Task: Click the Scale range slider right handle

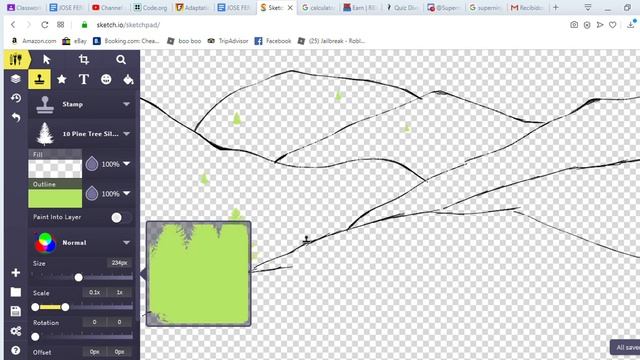Action: (65, 307)
